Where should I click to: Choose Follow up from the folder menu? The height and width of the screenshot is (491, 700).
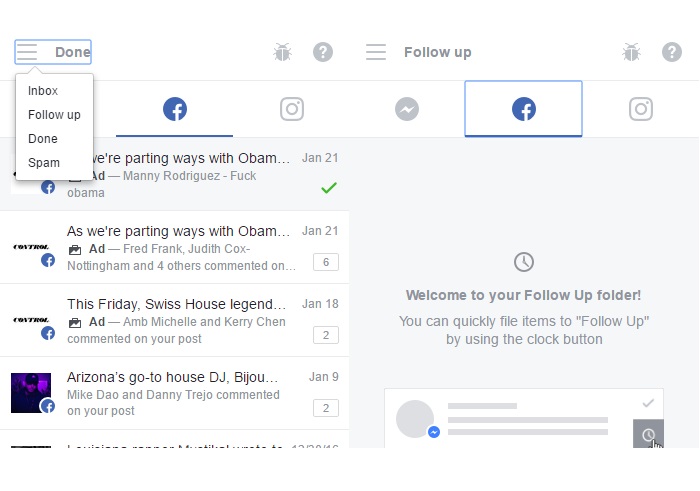[54, 115]
